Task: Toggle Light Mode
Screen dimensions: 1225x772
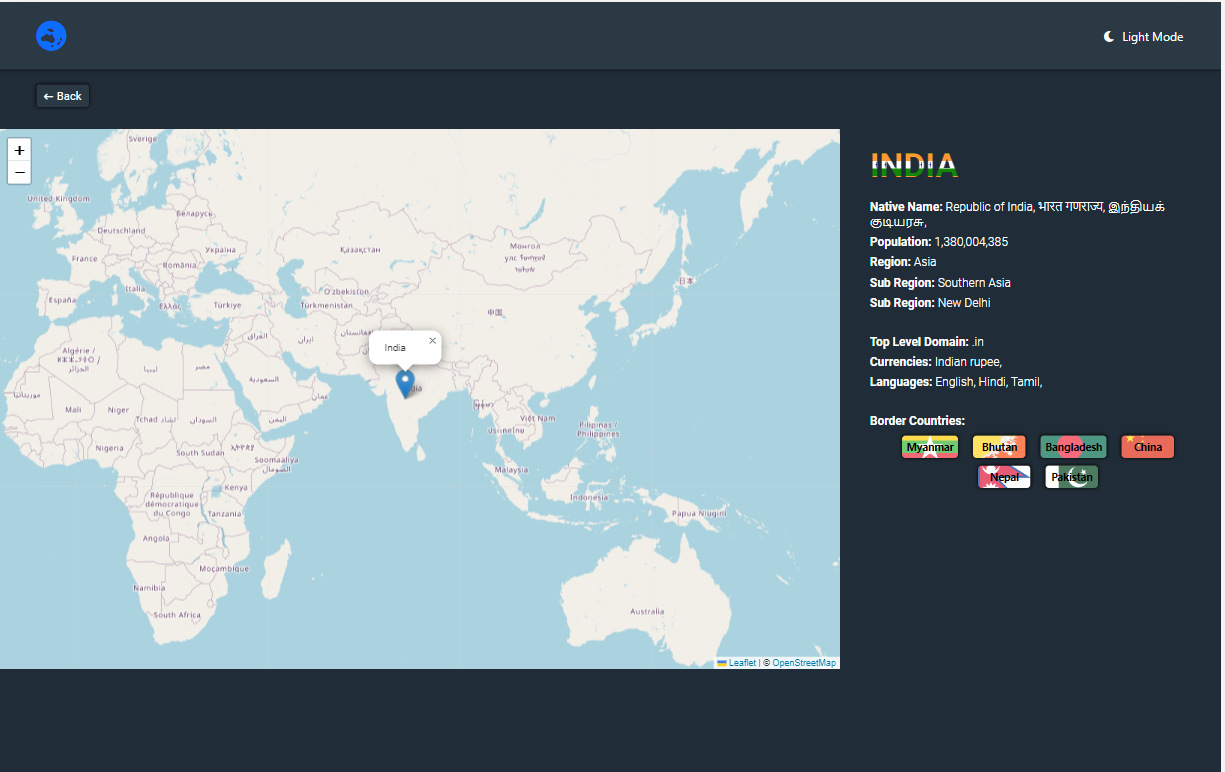Action: [x=1143, y=36]
